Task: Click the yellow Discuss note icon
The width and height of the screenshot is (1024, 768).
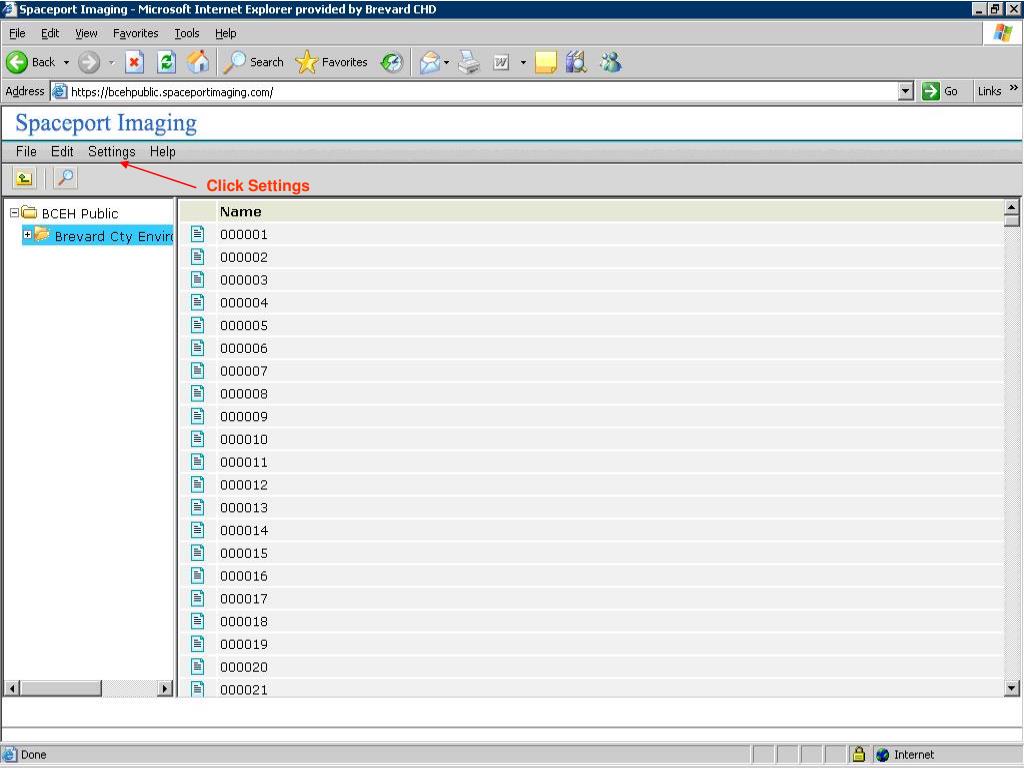Action: click(545, 63)
